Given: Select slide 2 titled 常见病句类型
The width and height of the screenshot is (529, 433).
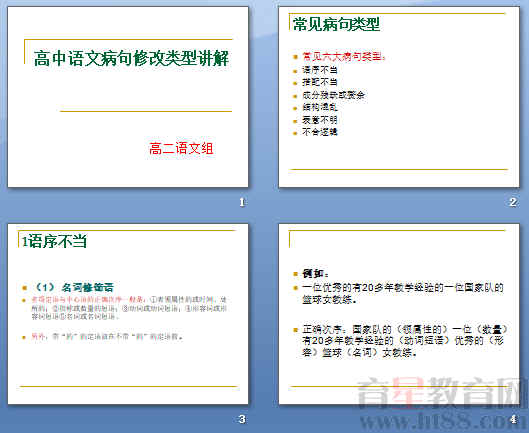Looking at the screenshot, I should (x=399, y=97).
